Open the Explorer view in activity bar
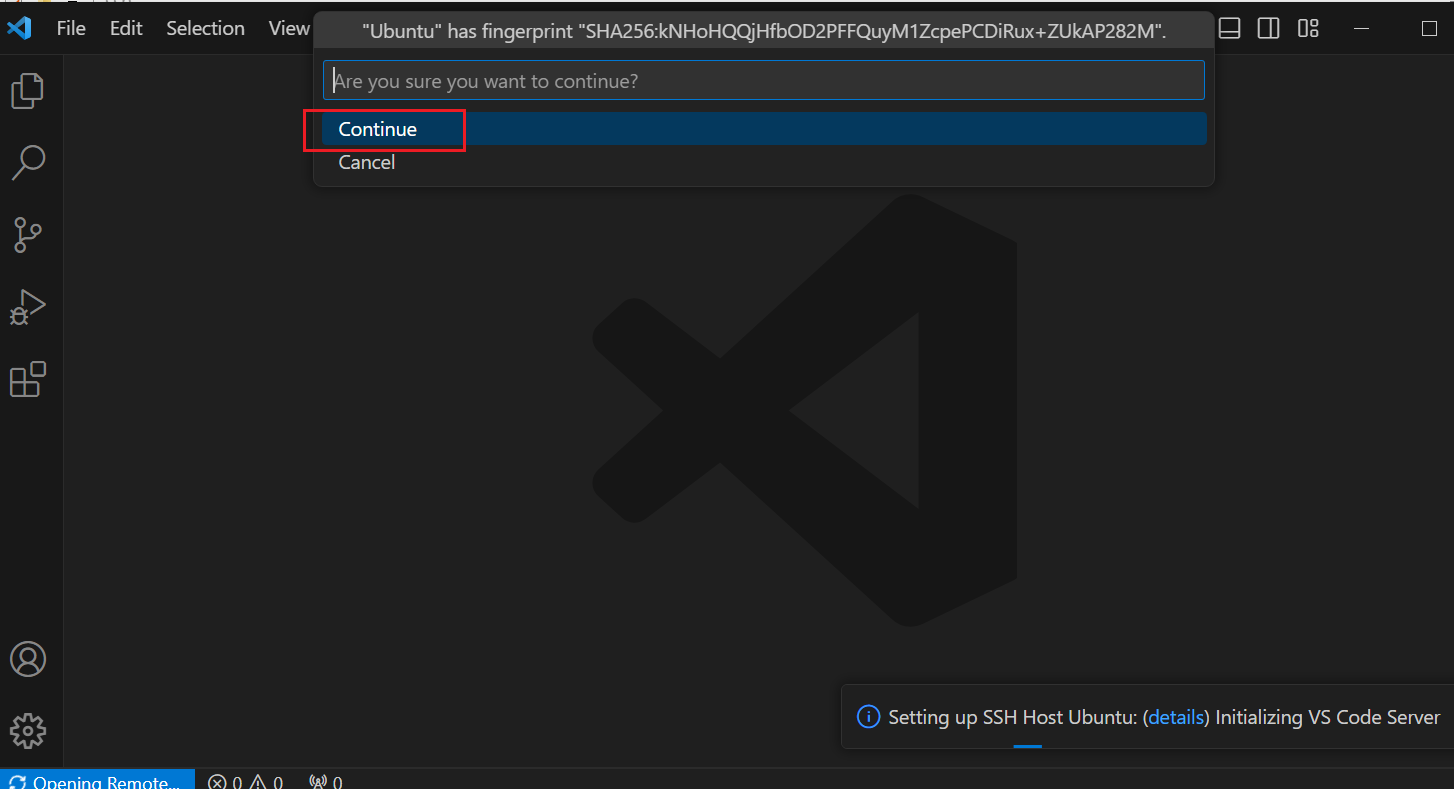This screenshot has width=1454, height=789. [28, 90]
